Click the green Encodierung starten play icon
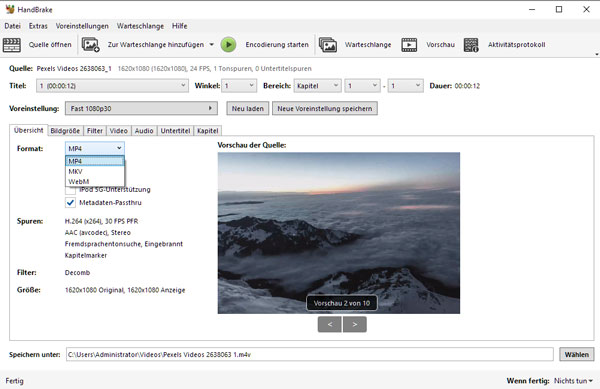 [x=228, y=45]
